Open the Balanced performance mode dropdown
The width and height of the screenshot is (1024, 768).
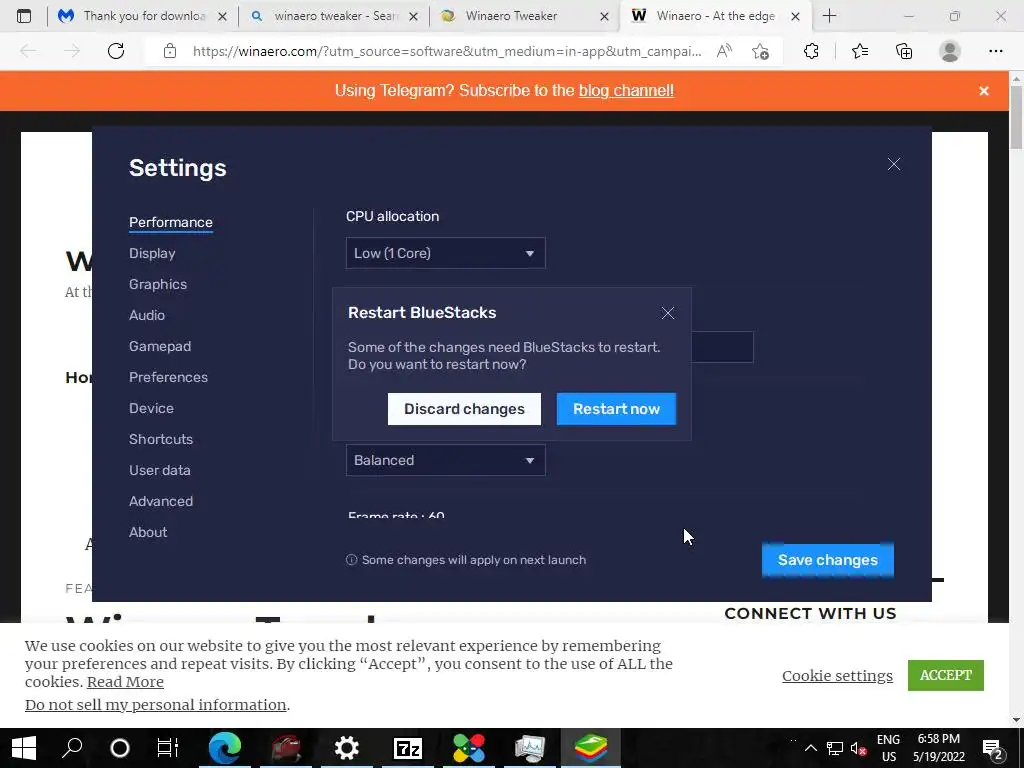click(445, 460)
